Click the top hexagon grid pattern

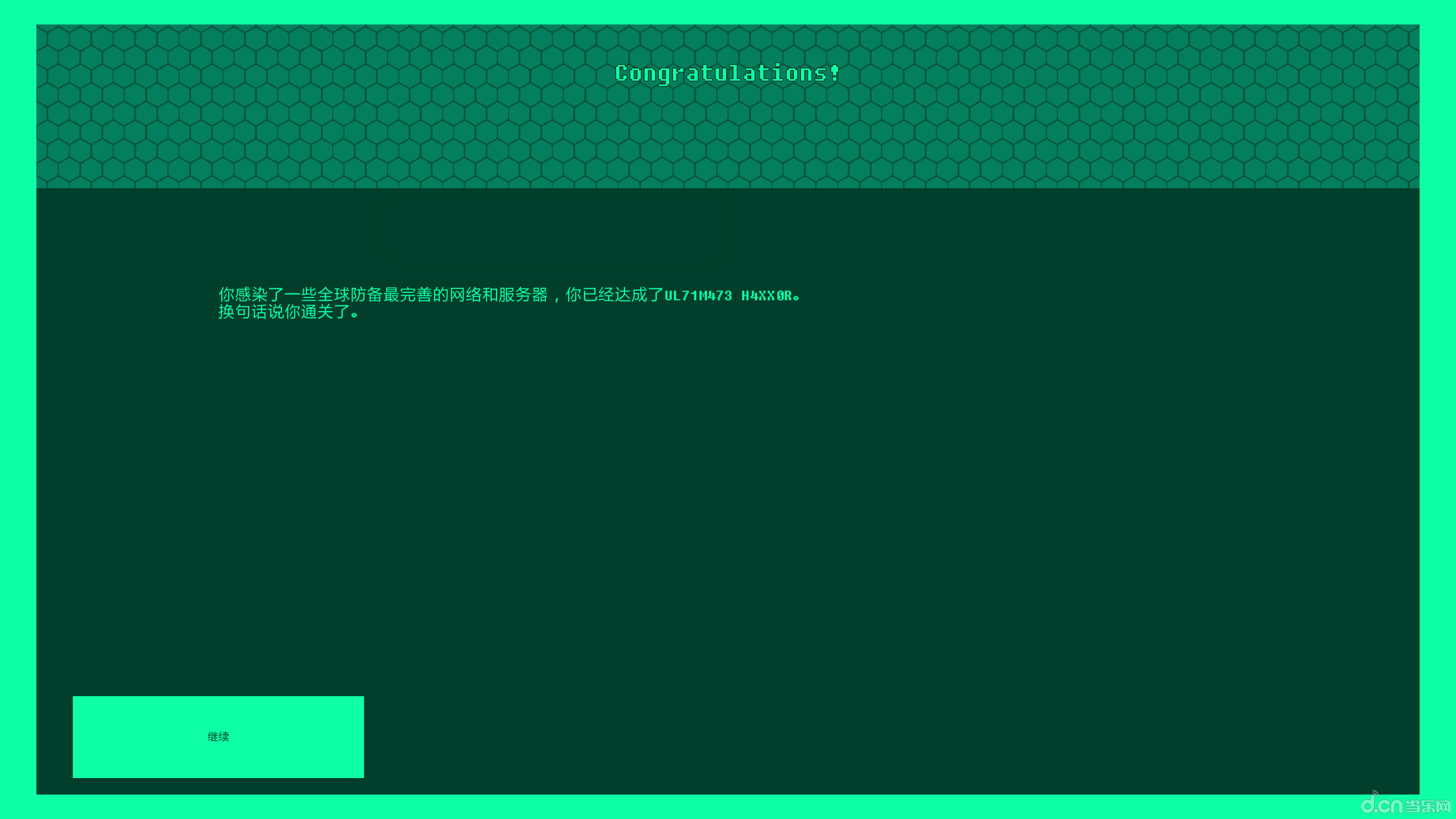tap(728, 105)
